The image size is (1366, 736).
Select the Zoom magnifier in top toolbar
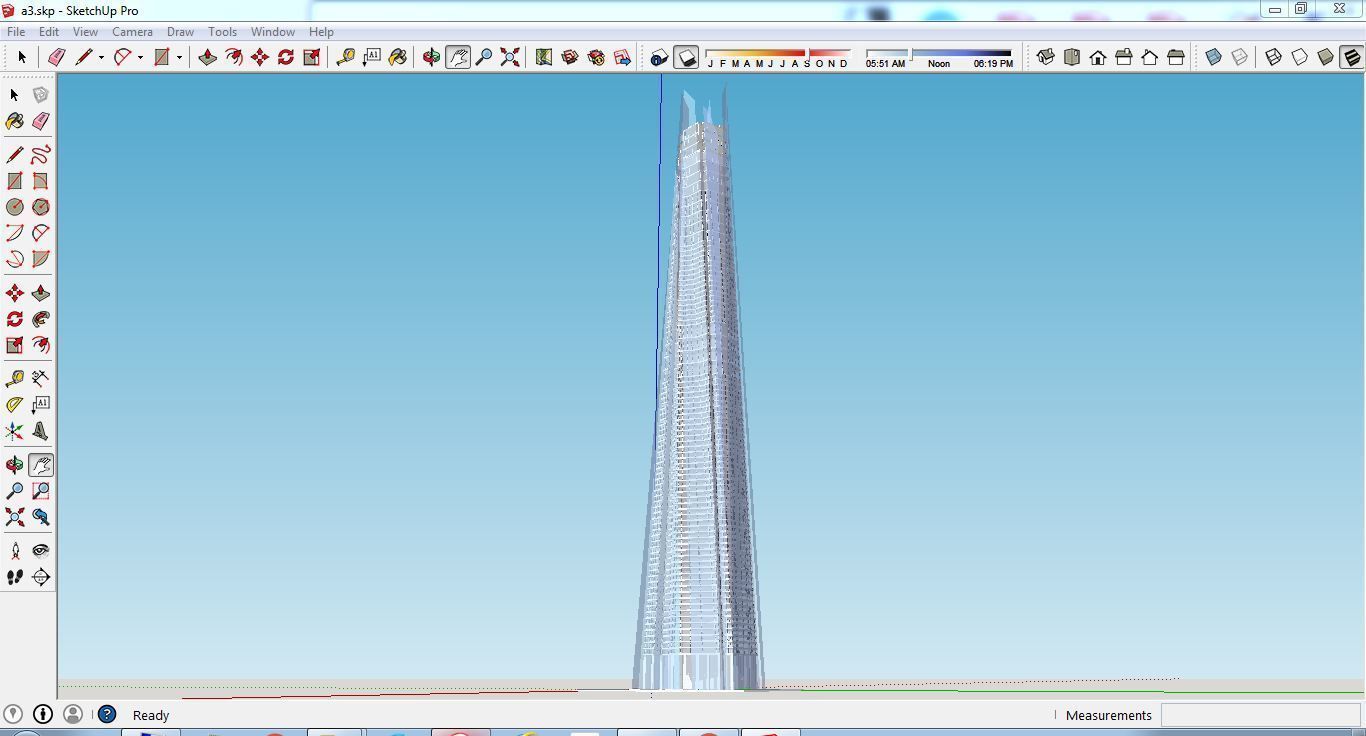coord(483,58)
